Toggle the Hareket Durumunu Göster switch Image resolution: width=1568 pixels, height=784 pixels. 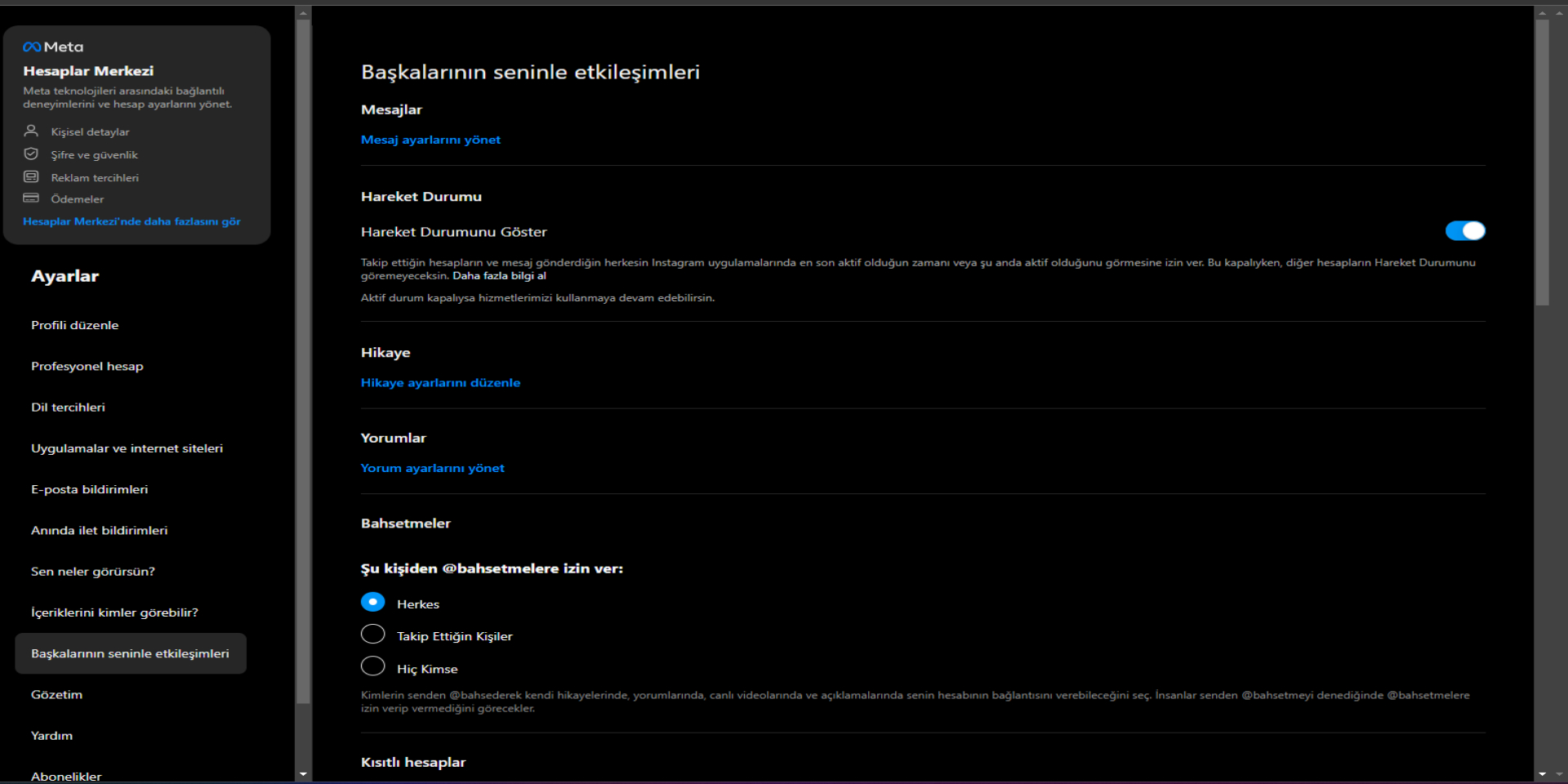[x=1465, y=231]
